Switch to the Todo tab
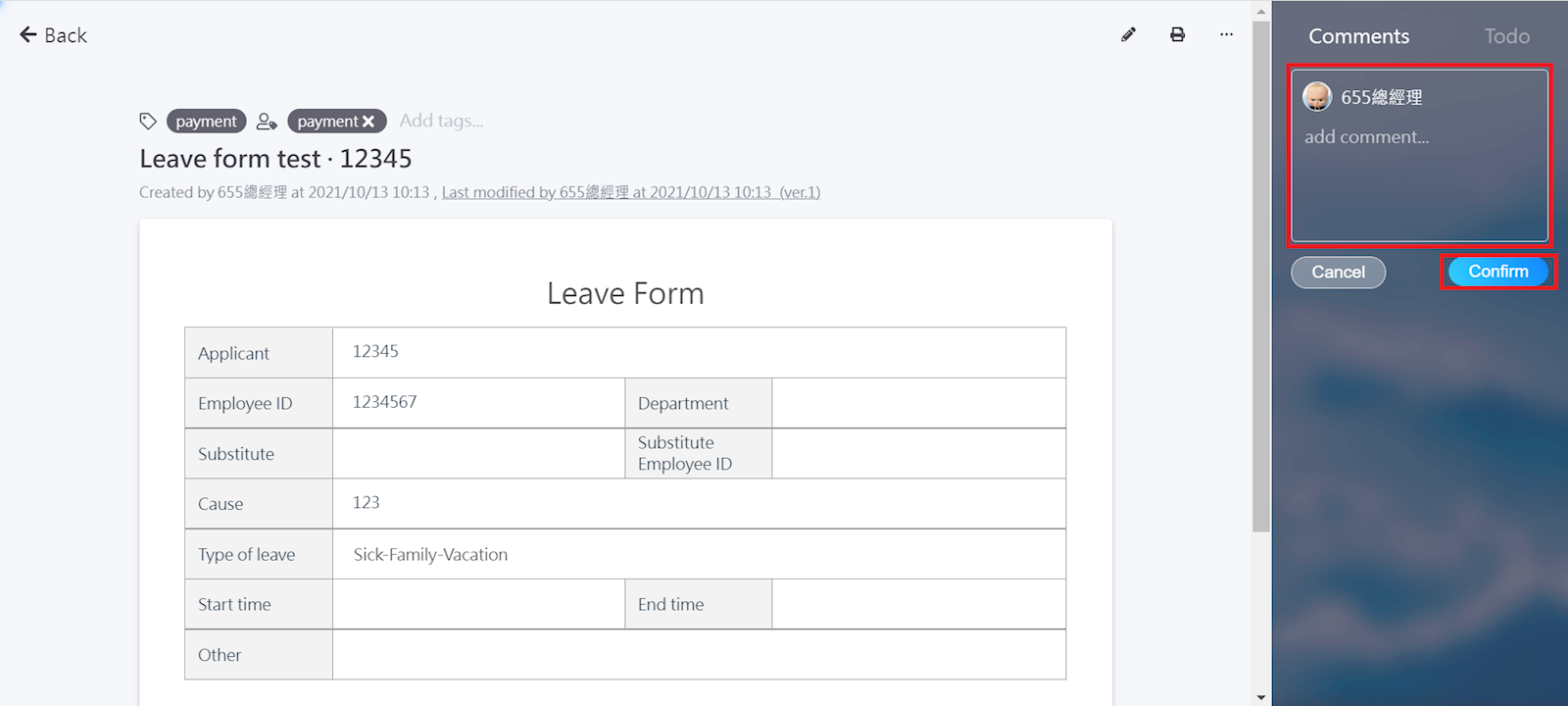 (x=1506, y=36)
